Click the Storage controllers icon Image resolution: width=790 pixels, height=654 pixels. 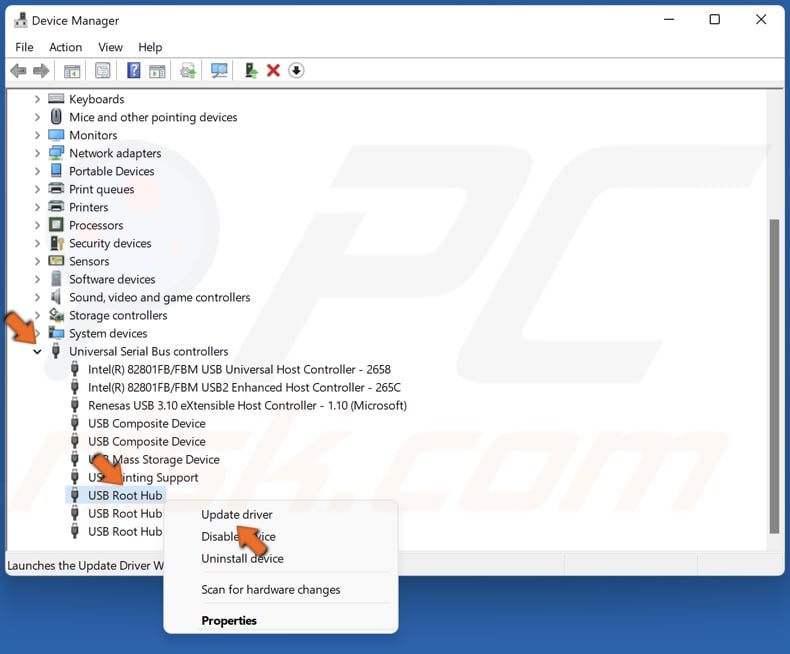click(x=56, y=315)
